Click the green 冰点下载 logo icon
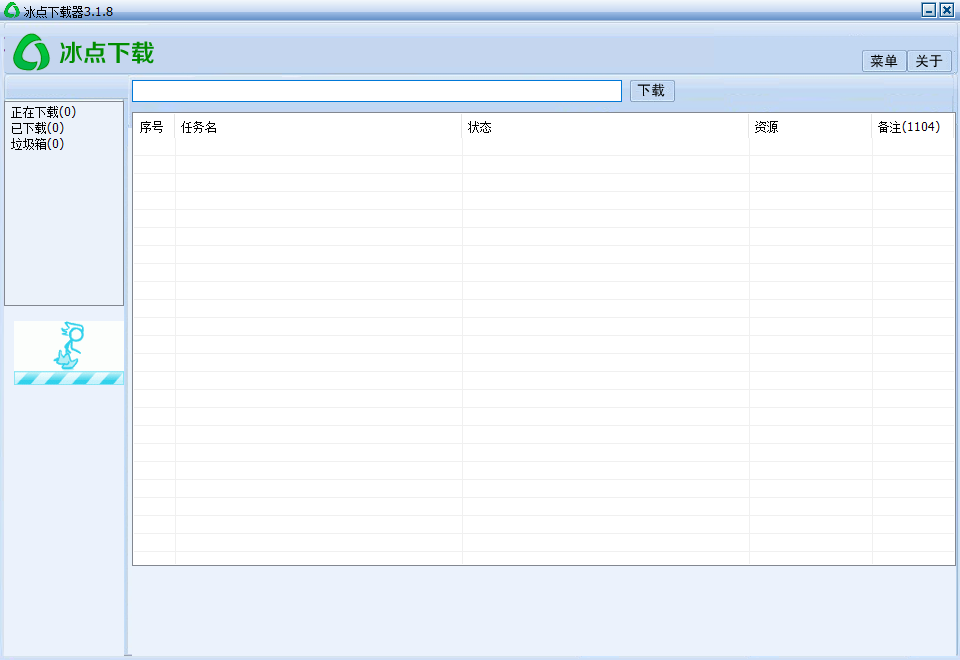 (x=31, y=52)
